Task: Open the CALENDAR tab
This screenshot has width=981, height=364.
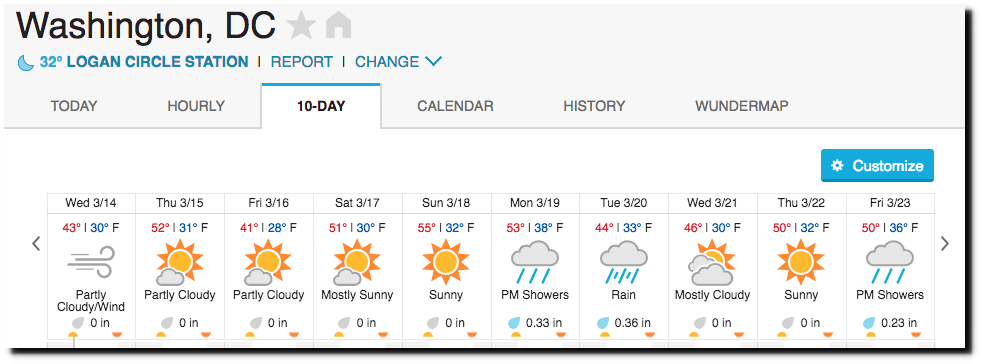Action: (x=455, y=106)
